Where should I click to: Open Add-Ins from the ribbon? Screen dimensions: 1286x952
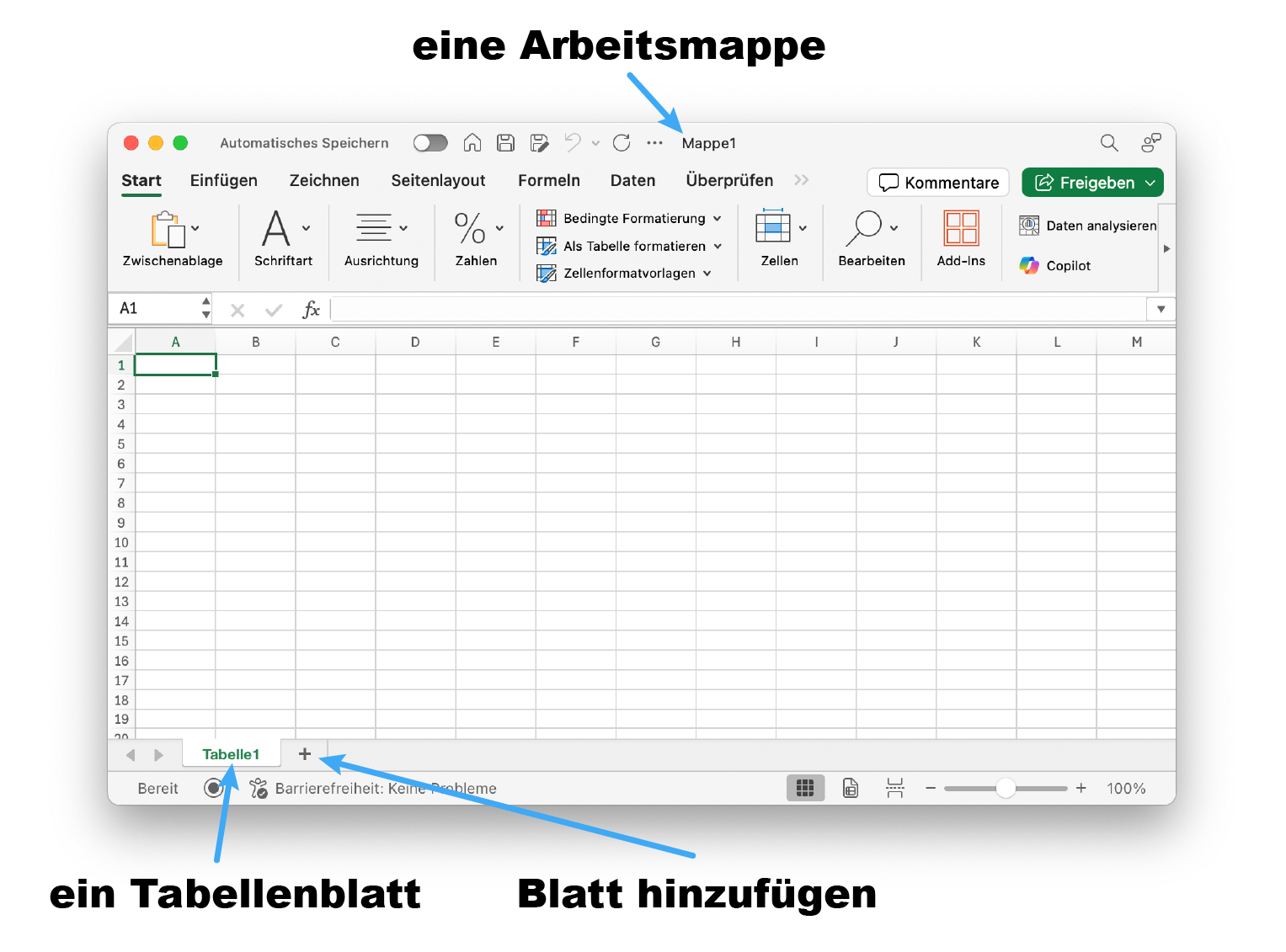(961, 239)
